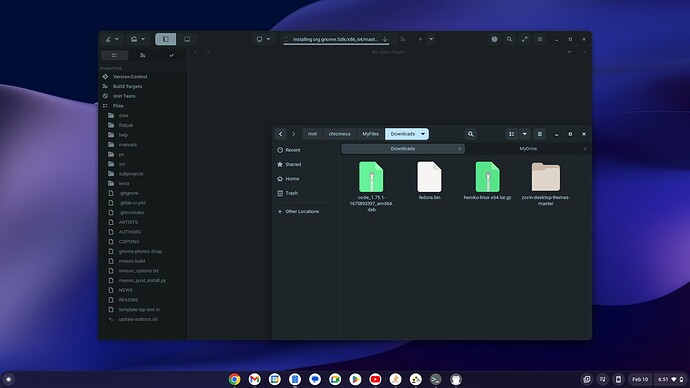
Task: Open the tests folder in project tree
Action: [x=124, y=183]
